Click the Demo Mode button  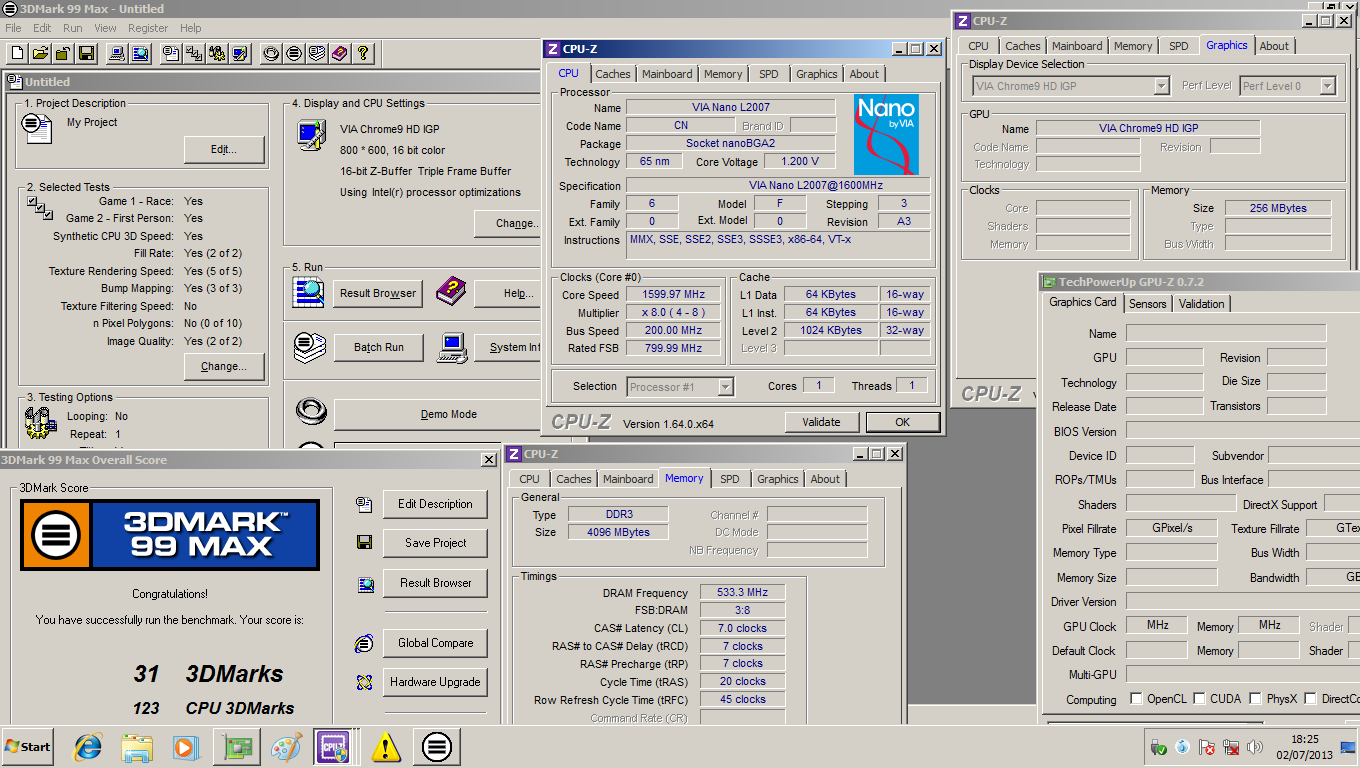click(x=449, y=414)
